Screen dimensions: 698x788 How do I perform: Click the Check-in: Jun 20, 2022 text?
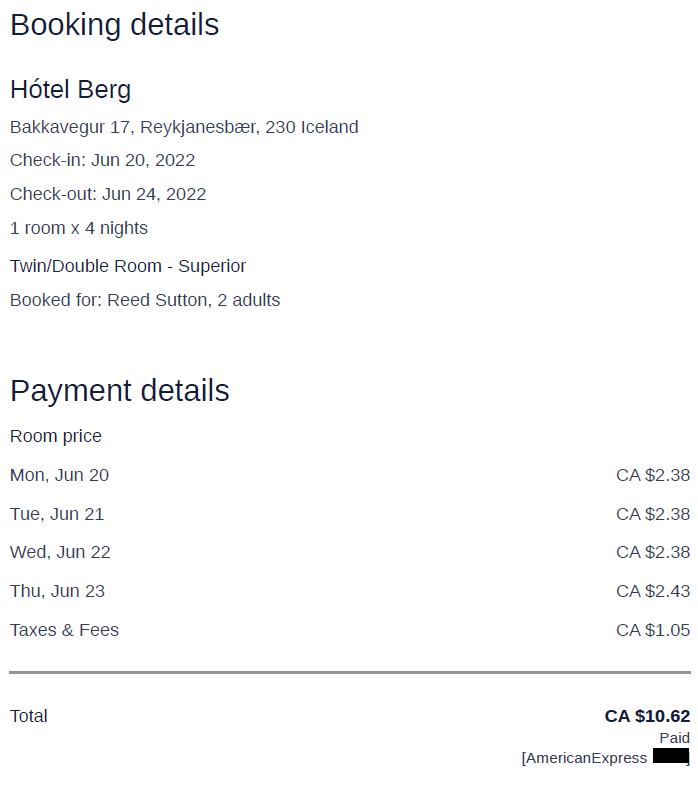103,160
